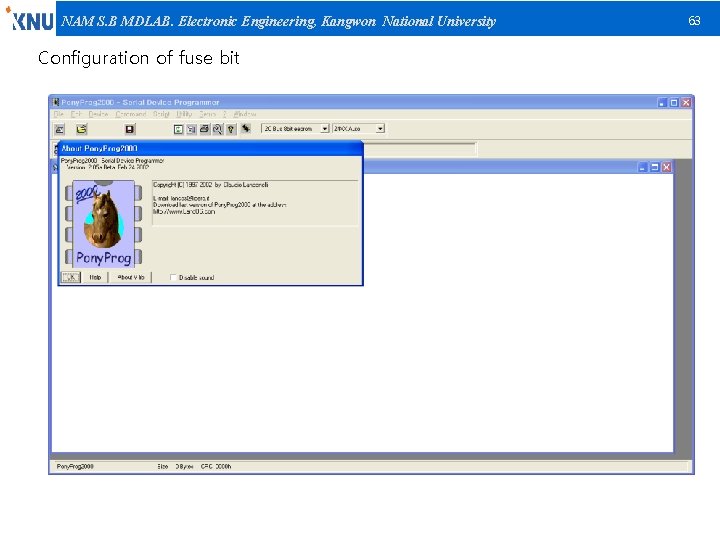This screenshot has height=540, width=720.
Task: Open the Utility menu
Action: pyautogui.click(x=185, y=114)
